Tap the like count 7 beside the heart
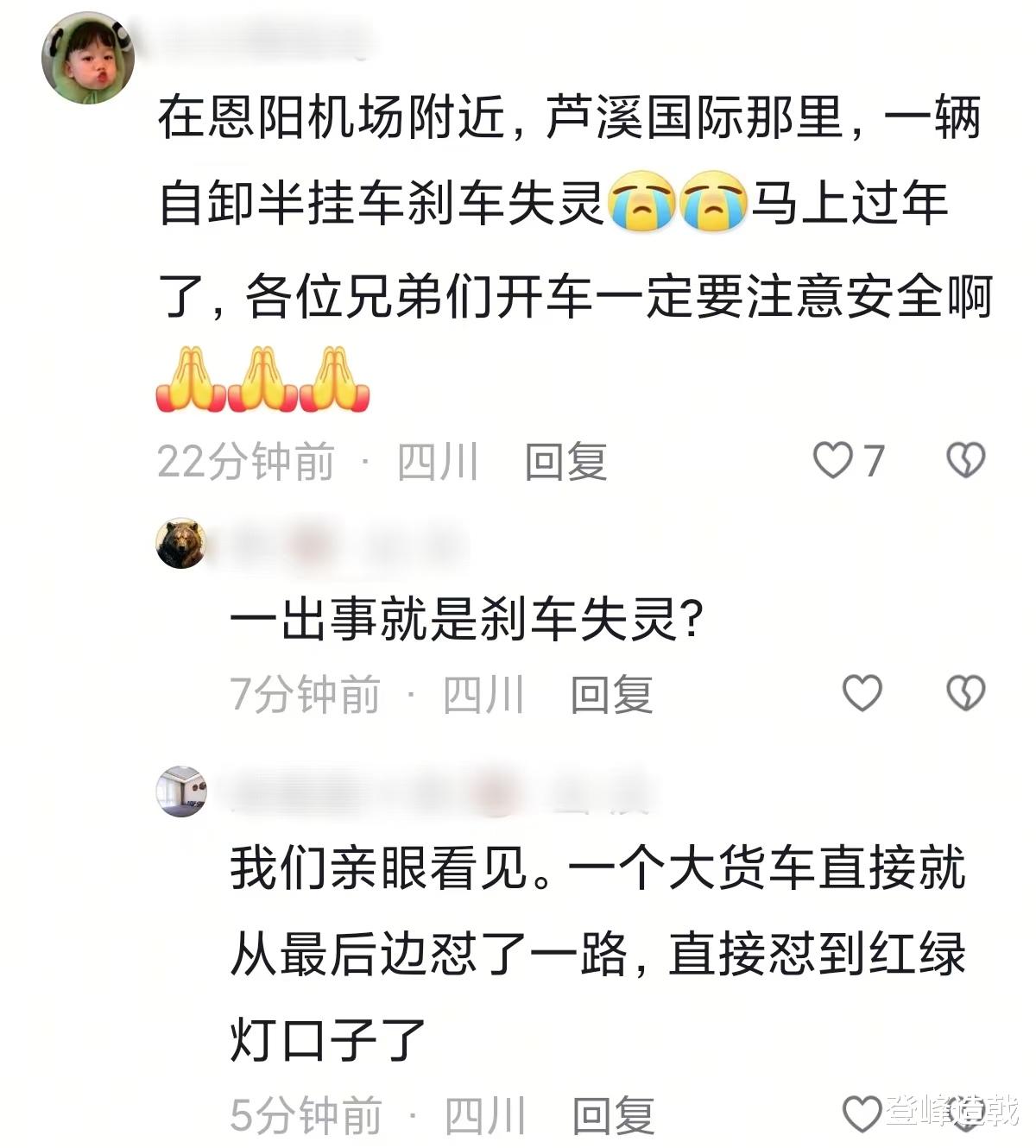The height and width of the screenshot is (1148, 1036). [x=874, y=461]
